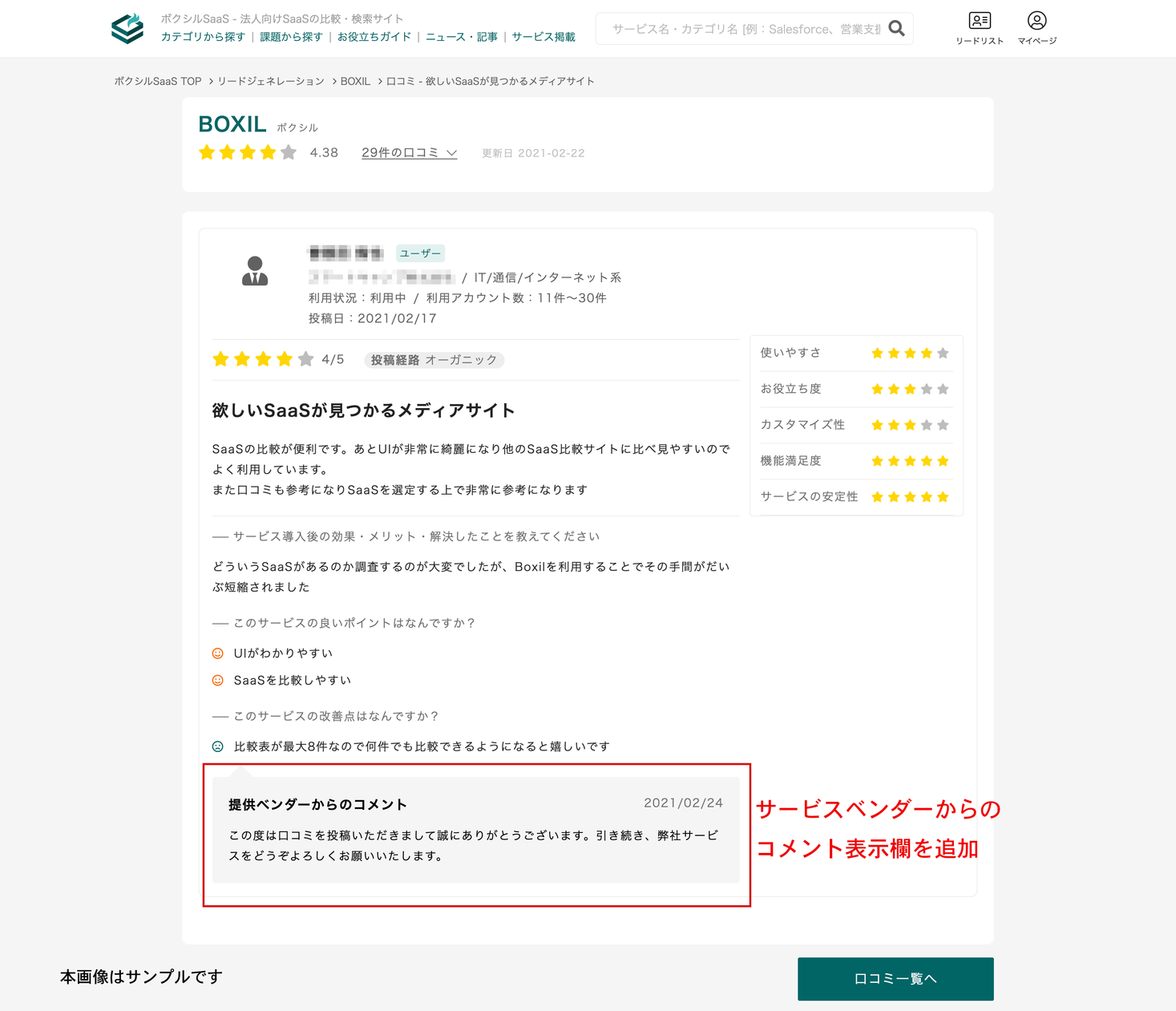Click the ボクシルSaaS TOP breadcrumb
The width and height of the screenshot is (1176, 1011).
[x=158, y=81]
